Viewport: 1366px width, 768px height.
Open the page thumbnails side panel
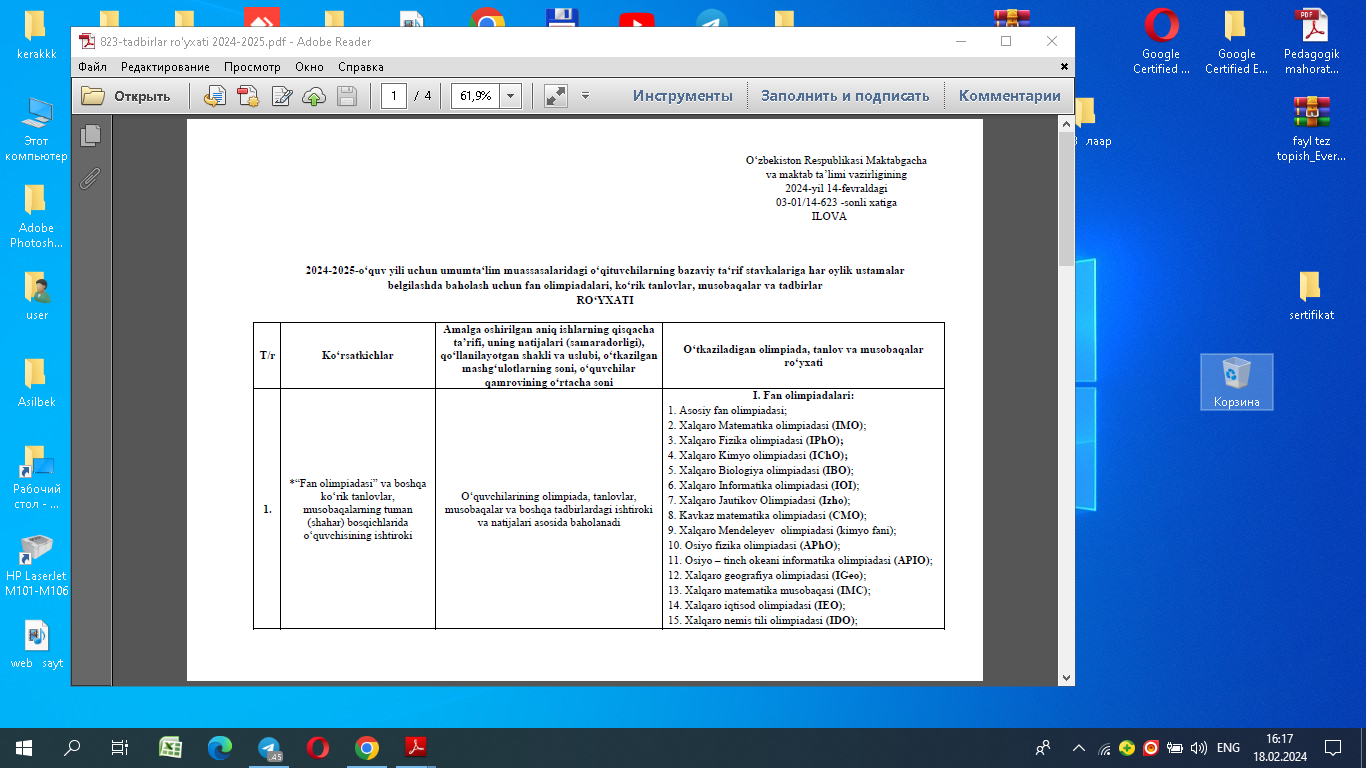coord(91,135)
